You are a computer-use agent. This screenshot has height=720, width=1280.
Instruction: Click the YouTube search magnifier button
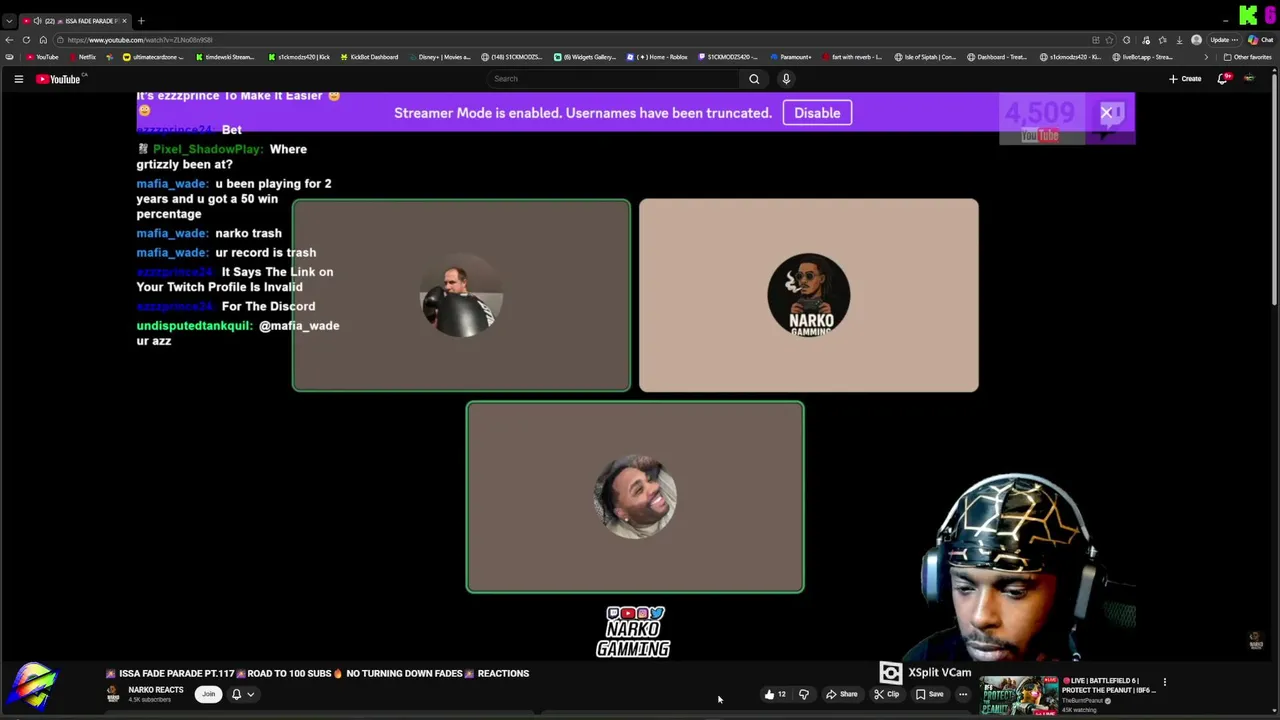[754, 79]
